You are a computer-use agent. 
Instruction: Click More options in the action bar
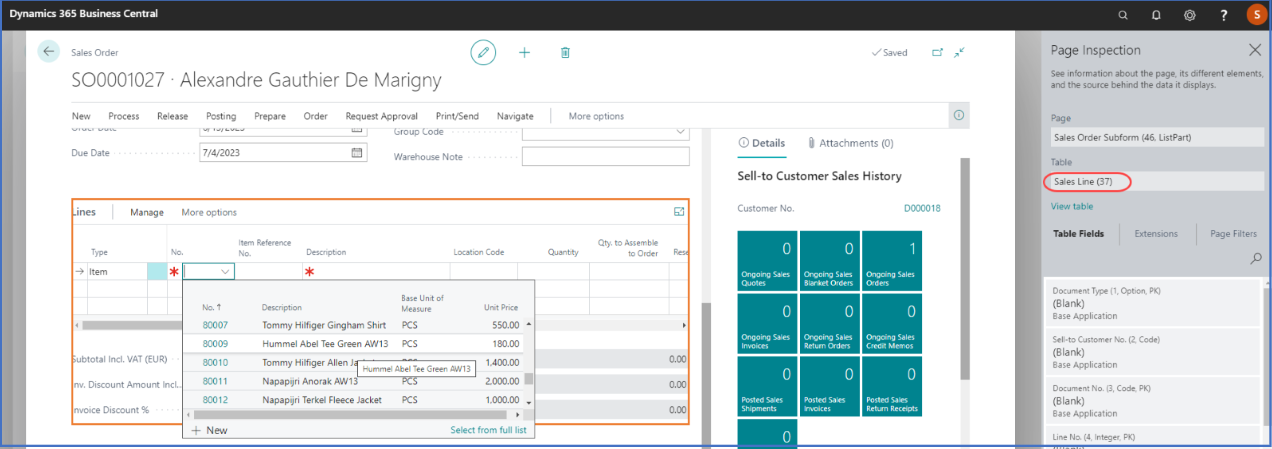tap(596, 116)
